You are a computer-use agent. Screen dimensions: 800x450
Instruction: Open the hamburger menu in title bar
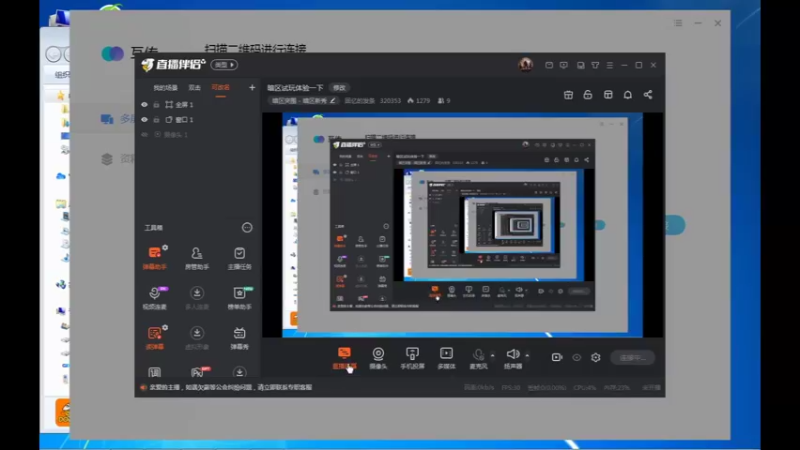[x=610, y=65]
